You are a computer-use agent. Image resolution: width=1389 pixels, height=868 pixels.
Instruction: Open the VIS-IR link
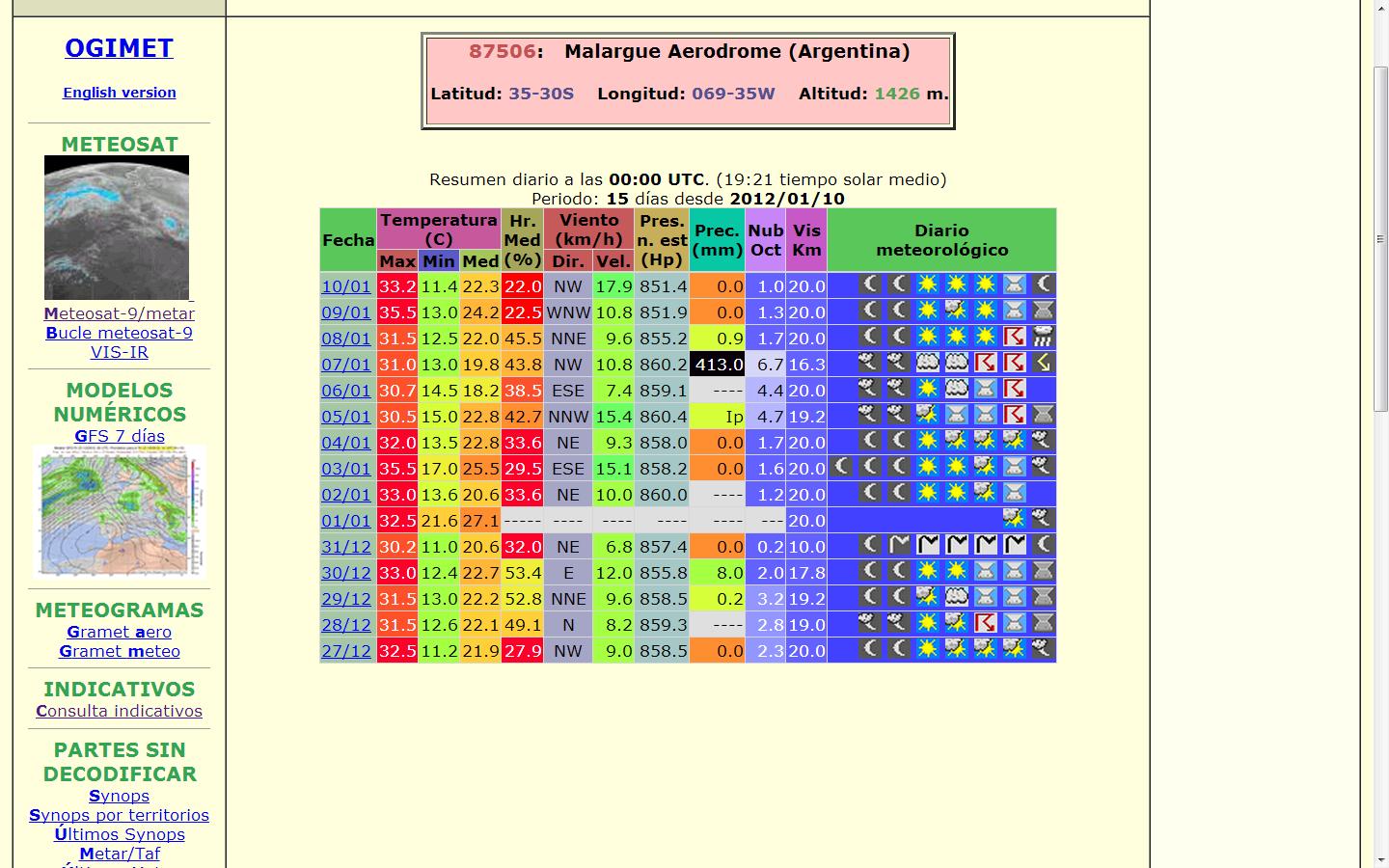(120, 352)
